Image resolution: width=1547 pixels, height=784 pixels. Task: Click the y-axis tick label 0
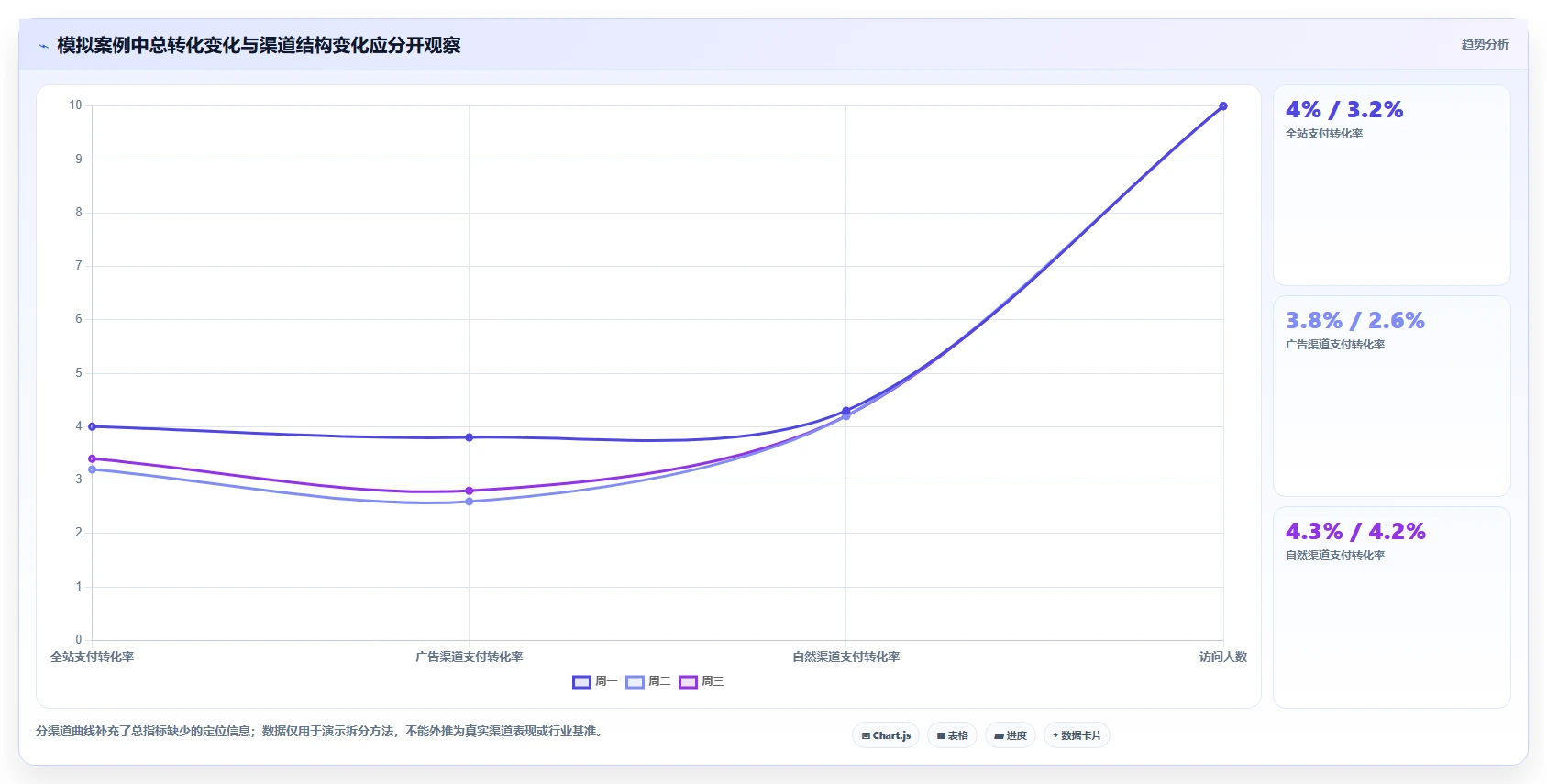tap(79, 640)
